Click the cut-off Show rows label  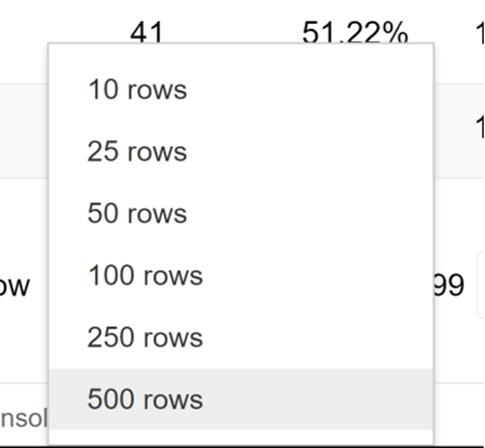tap(15, 286)
